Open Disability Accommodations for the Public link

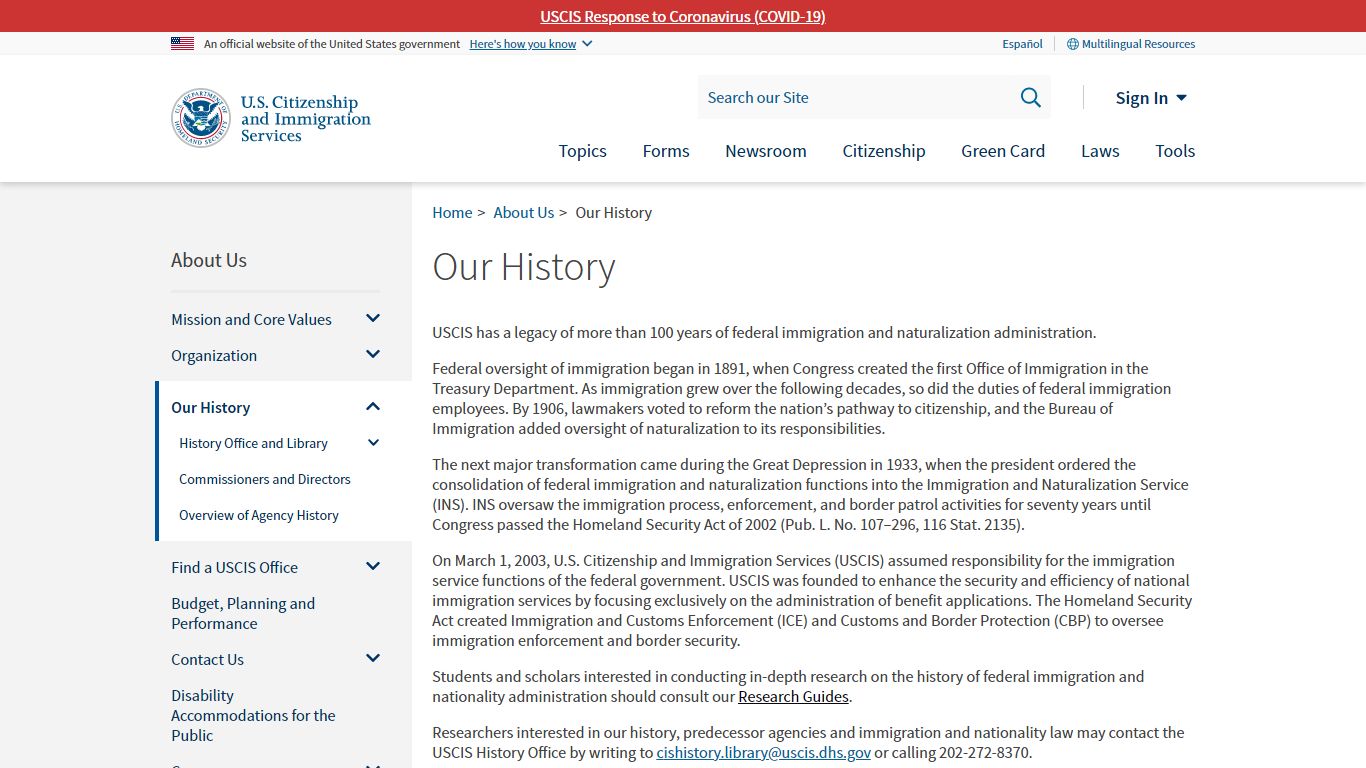pos(253,715)
